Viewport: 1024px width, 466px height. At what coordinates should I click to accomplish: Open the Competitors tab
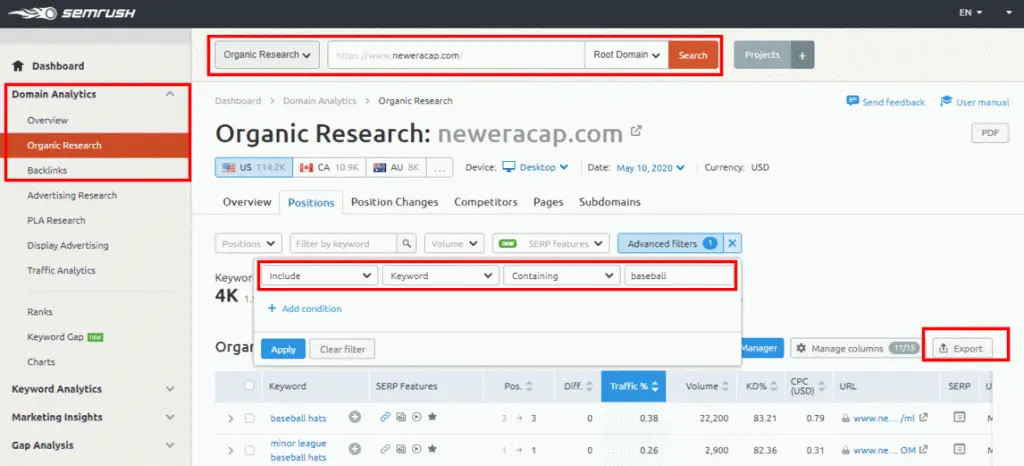pyautogui.click(x=485, y=202)
